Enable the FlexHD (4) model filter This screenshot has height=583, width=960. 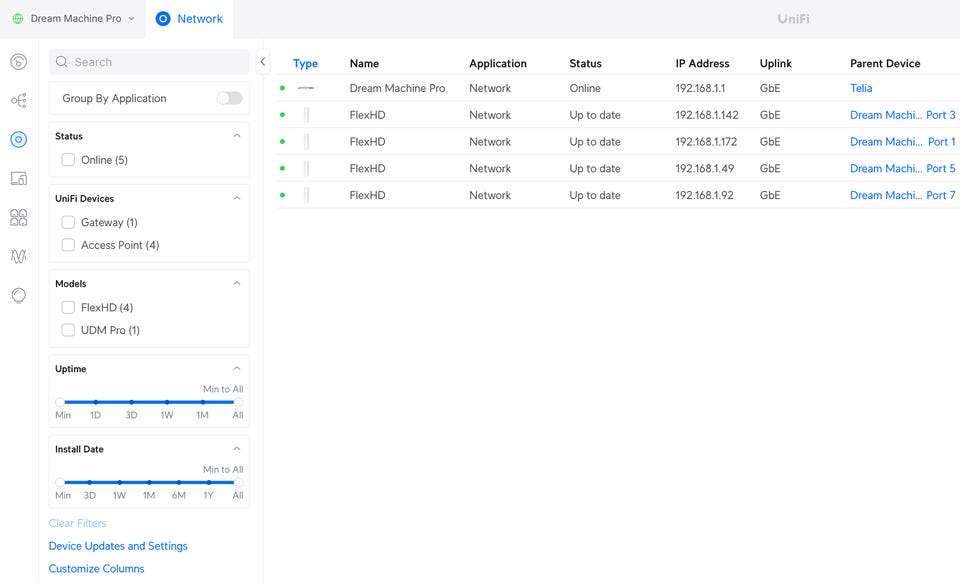68,308
